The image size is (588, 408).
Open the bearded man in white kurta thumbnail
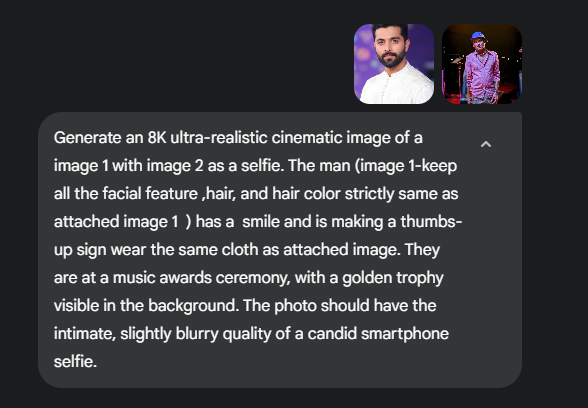(394, 64)
